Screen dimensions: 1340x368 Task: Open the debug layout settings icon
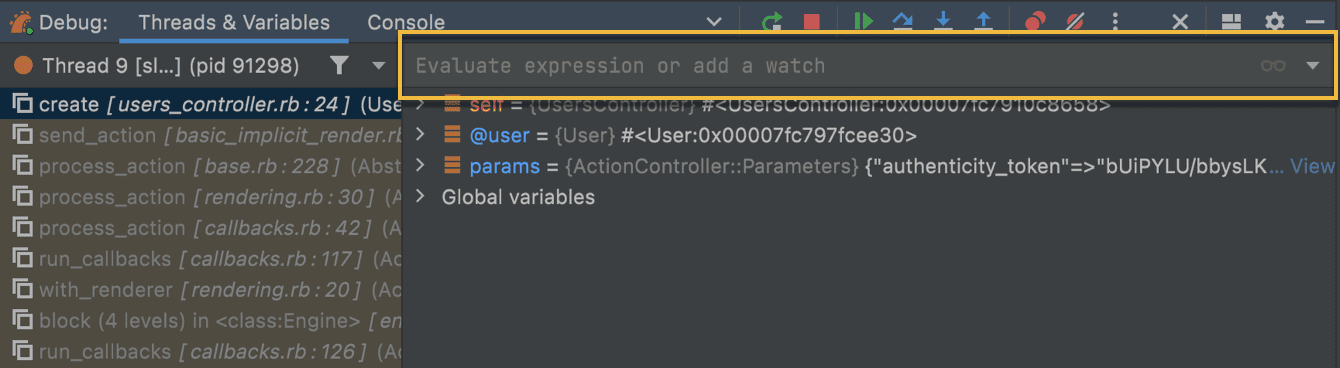(1232, 21)
